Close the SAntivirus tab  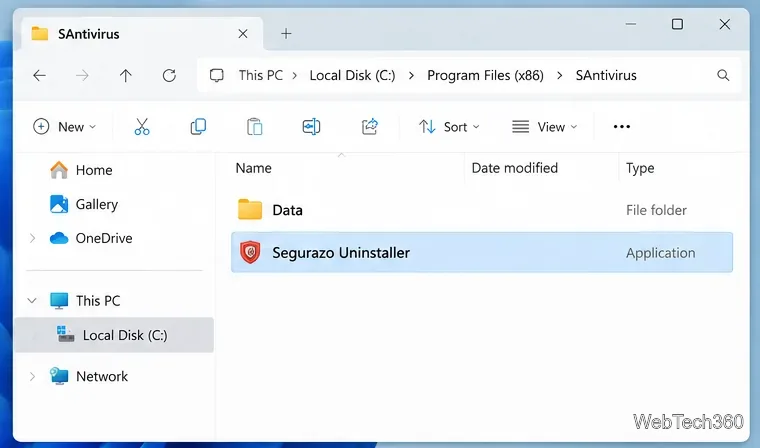pos(243,33)
